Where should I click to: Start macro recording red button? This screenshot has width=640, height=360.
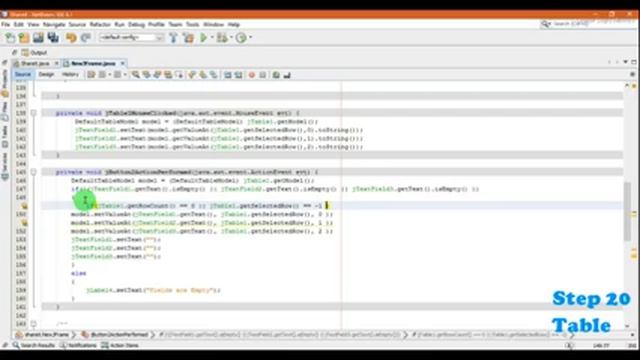[252, 75]
